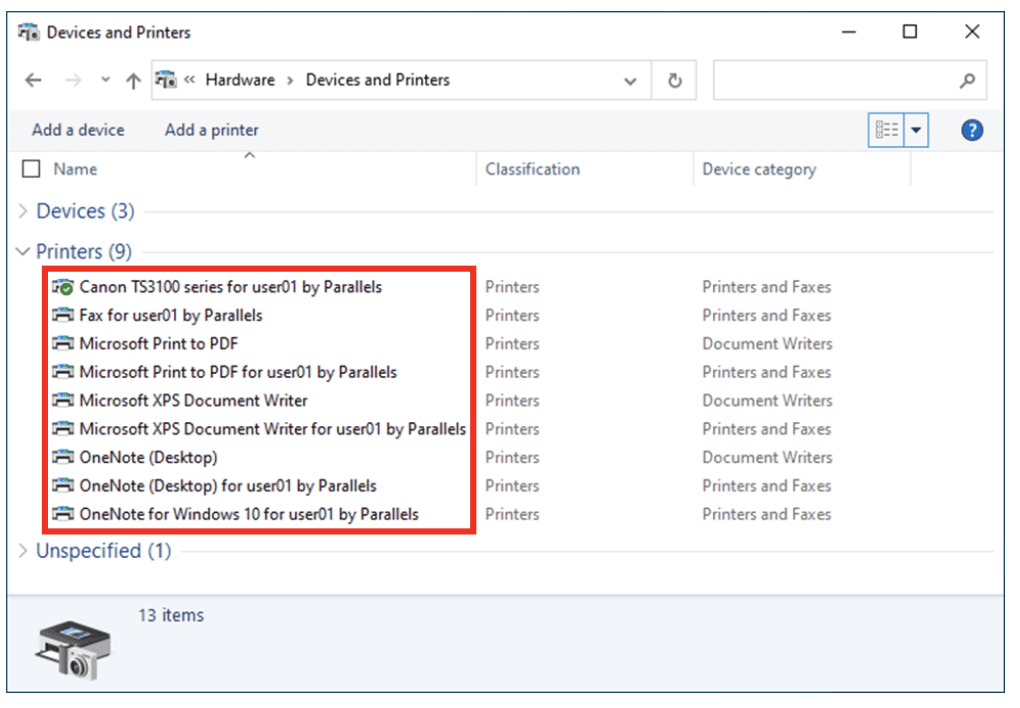Navigate back with the back arrow
The image size is (1020, 708).
pos(33,81)
